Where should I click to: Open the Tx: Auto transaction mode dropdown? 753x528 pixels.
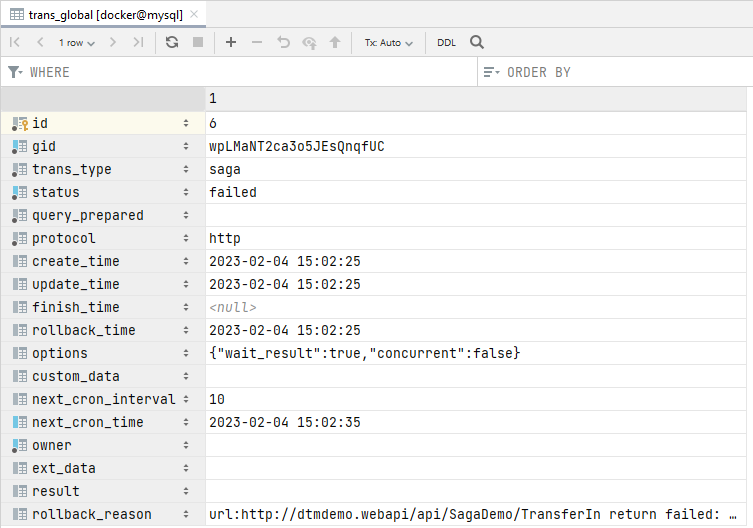[388, 42]
